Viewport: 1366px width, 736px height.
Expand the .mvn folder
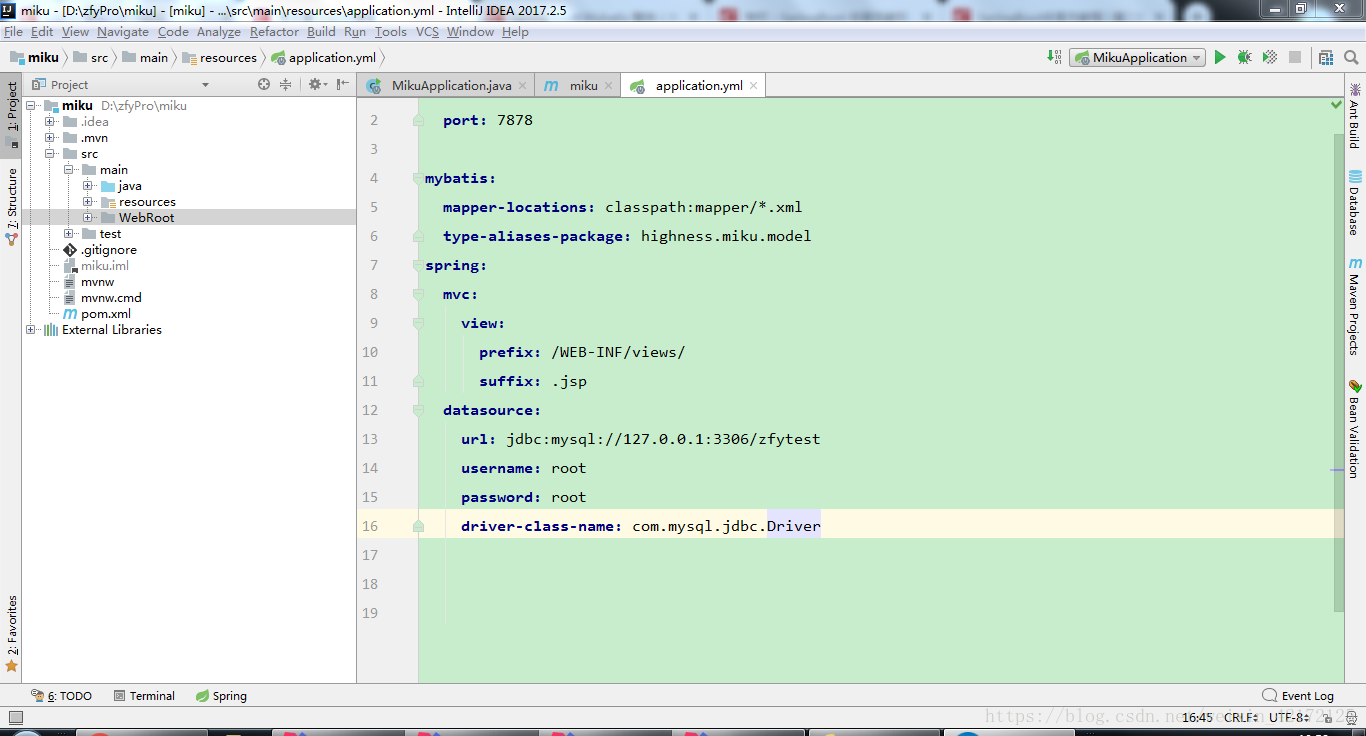tap(50, 138)
